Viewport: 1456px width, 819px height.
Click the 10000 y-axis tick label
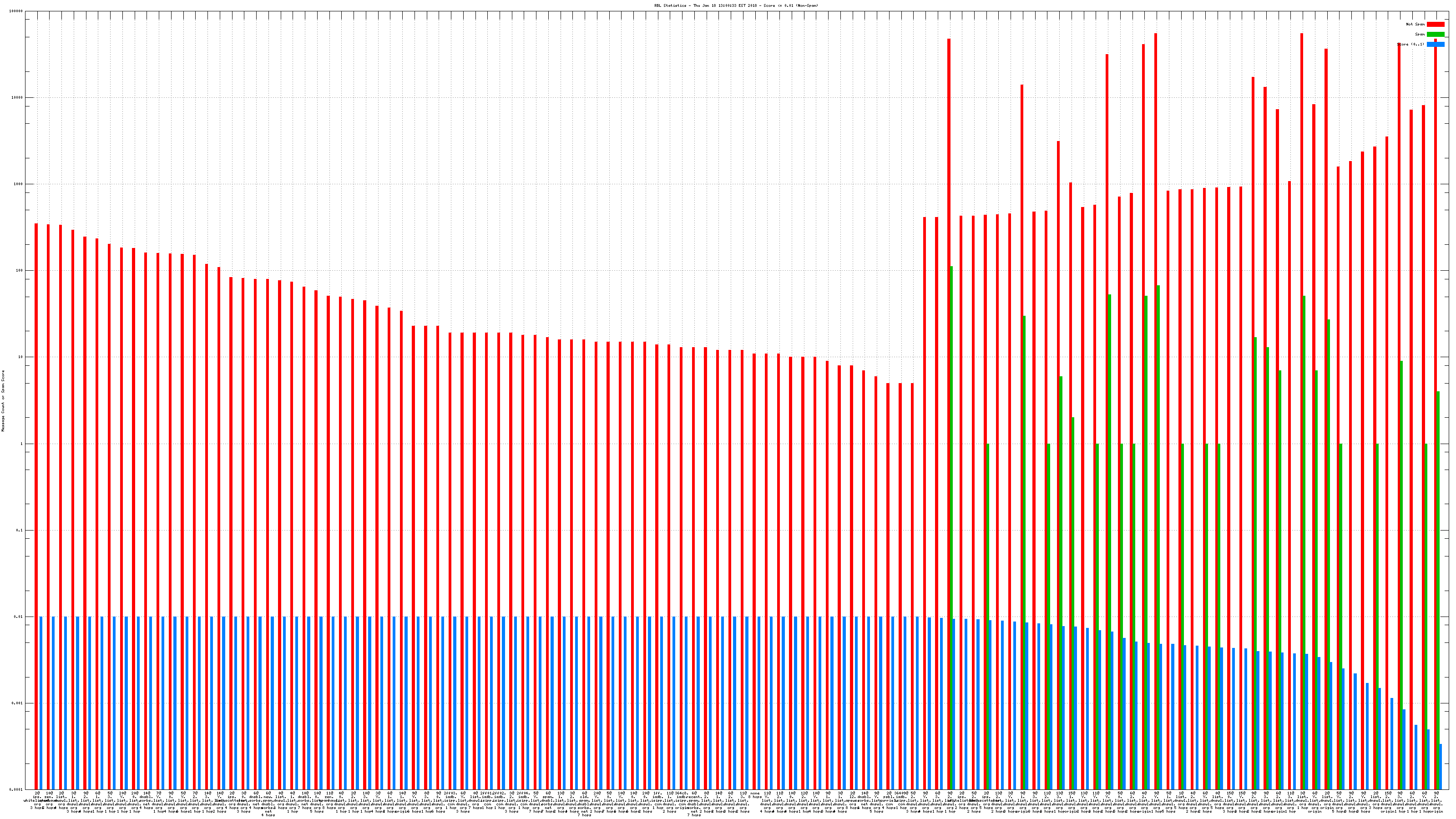pos(18,98)
